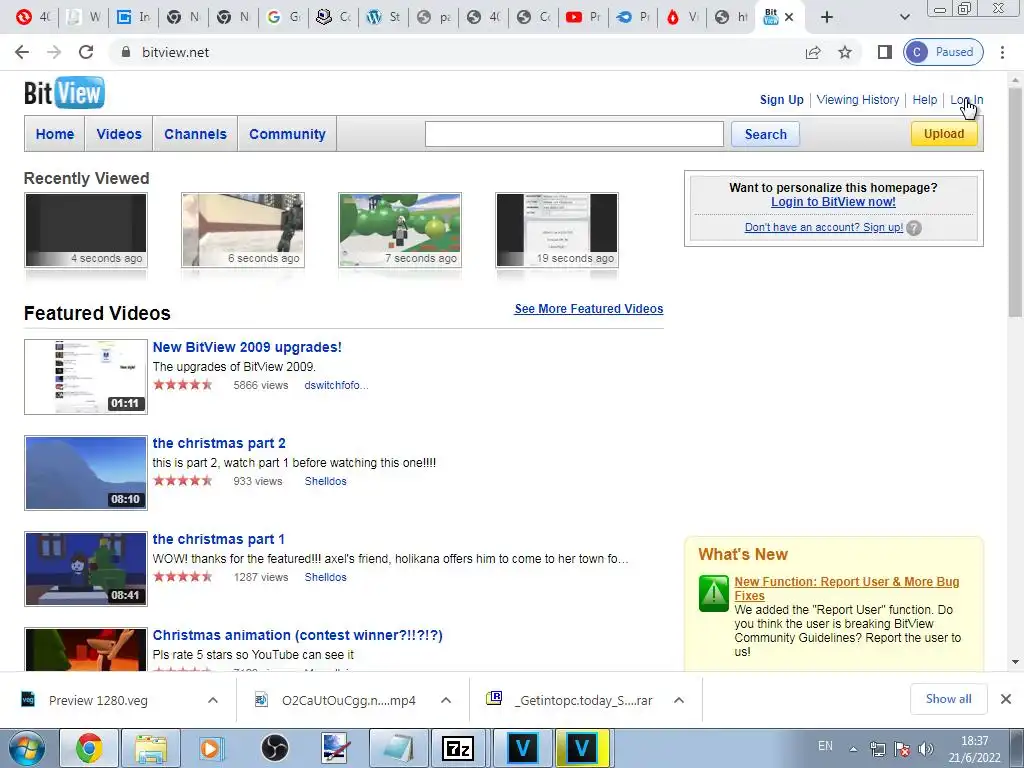Go back using browser back arrow
The width and height of the screenshot is (1024, 768).
pyautogui.click(x=22, y=52)
